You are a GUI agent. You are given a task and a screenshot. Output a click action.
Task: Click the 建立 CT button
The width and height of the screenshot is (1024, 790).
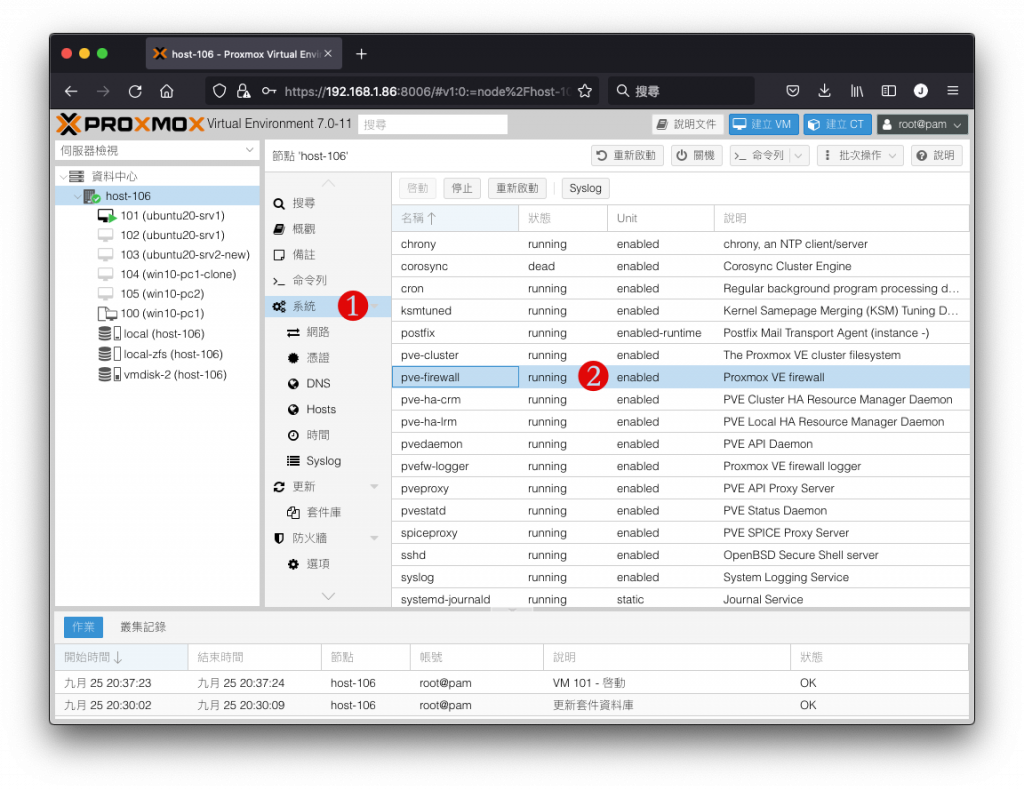pyautogui.click(x=837, y=124)
